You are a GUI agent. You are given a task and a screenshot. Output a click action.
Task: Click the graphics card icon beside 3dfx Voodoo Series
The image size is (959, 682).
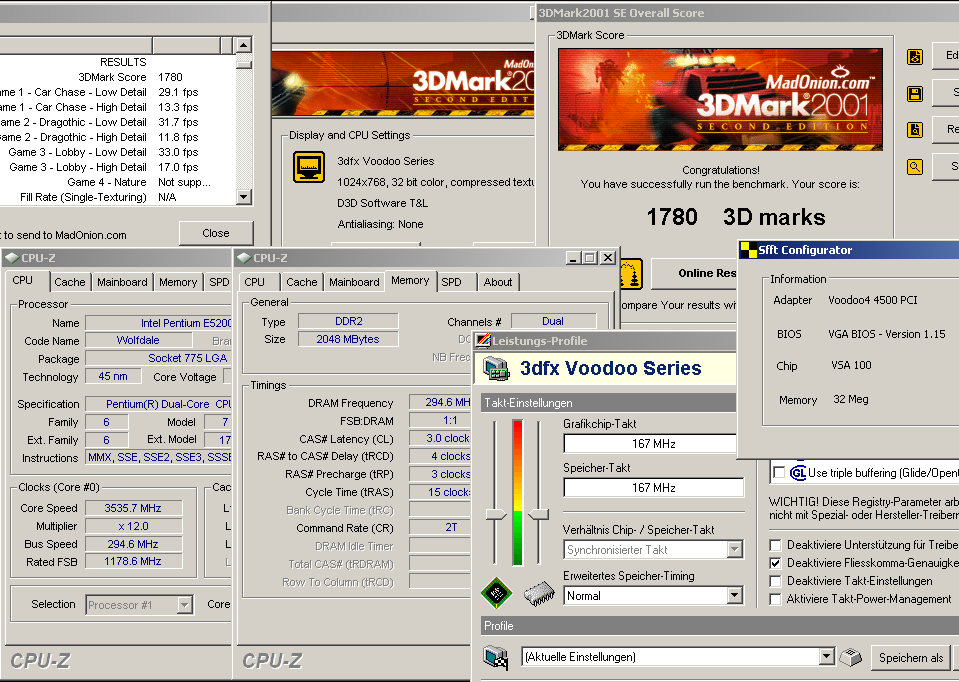point(496,368)
